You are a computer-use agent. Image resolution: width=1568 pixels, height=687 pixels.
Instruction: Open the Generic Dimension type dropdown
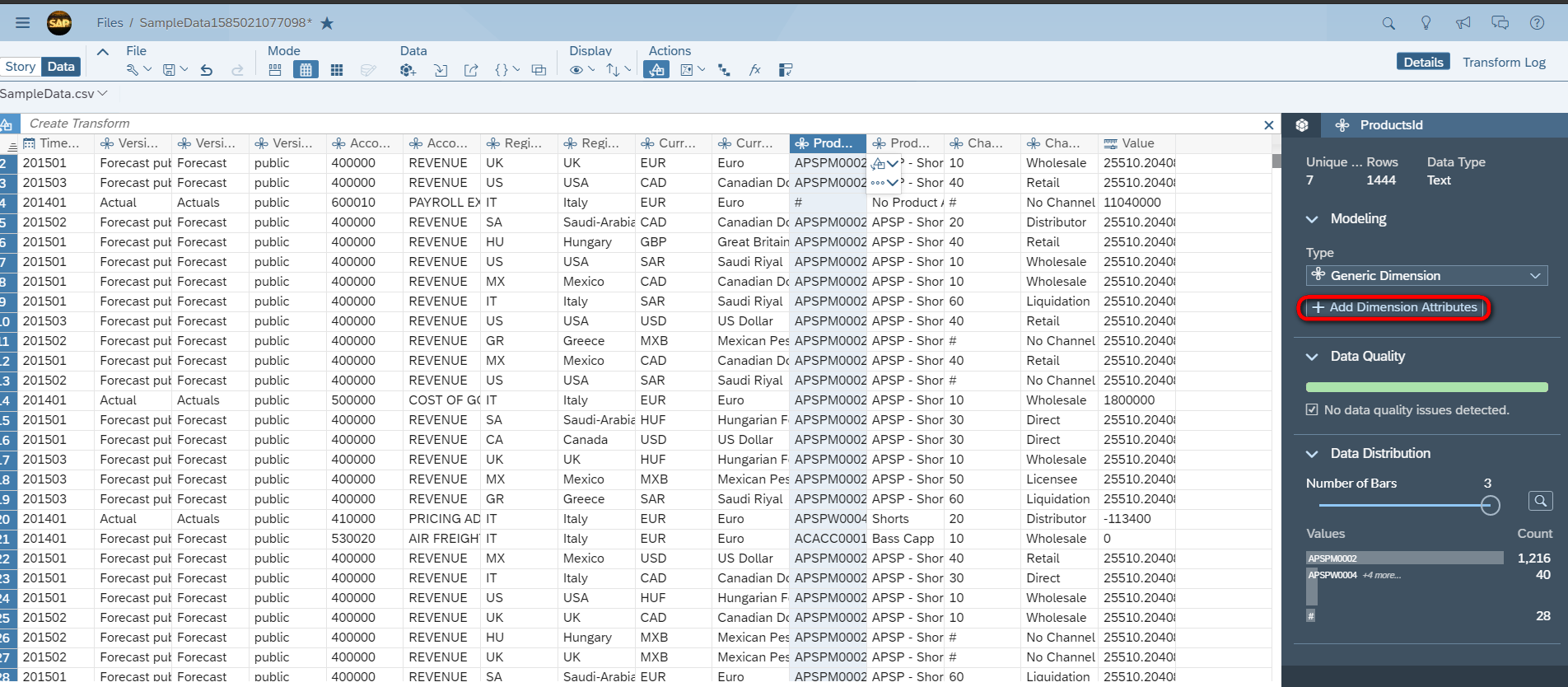(1426, 275)
